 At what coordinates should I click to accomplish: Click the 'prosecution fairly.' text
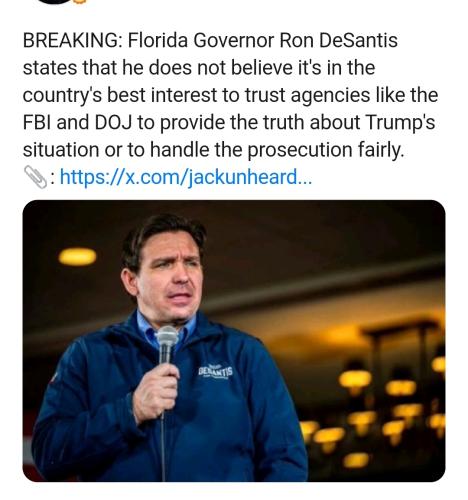click(325, 150)
